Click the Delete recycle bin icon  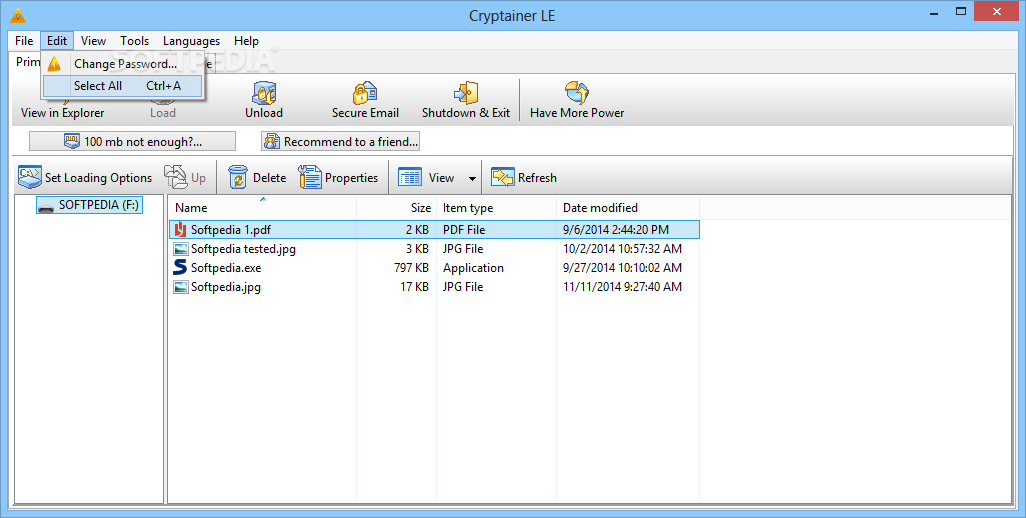pos(238,177)
